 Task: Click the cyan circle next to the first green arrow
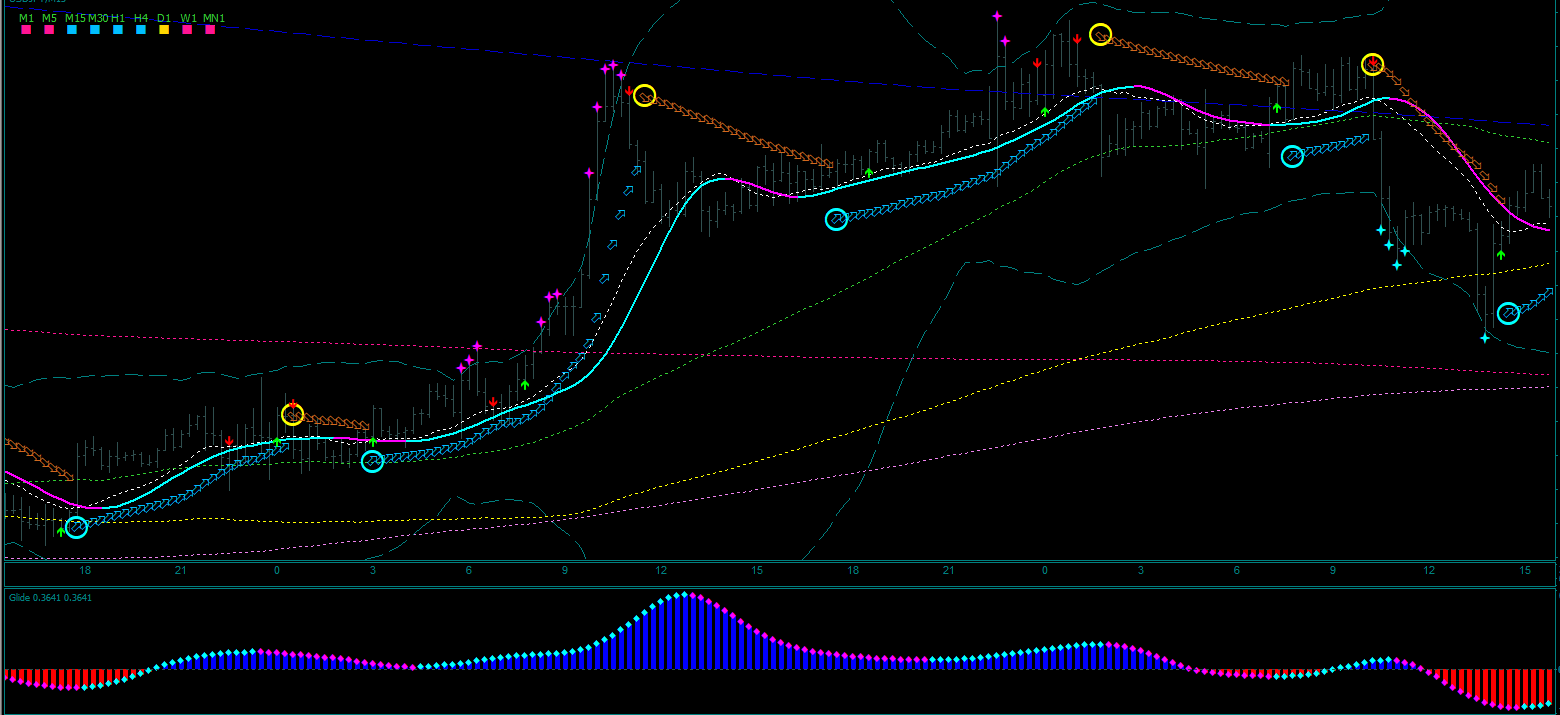[76, 527]
